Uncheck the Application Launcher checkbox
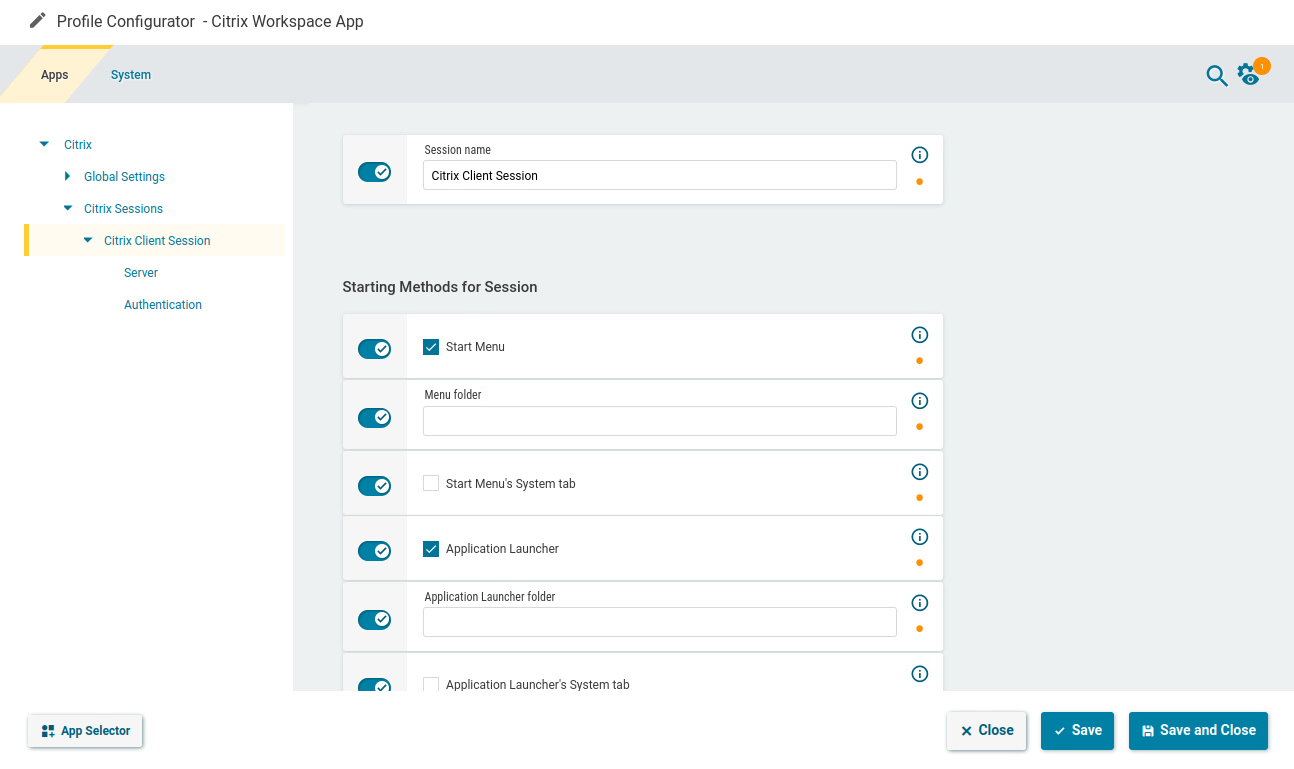1294x769 pixels. pyautogui.click(x=430, y=548)
